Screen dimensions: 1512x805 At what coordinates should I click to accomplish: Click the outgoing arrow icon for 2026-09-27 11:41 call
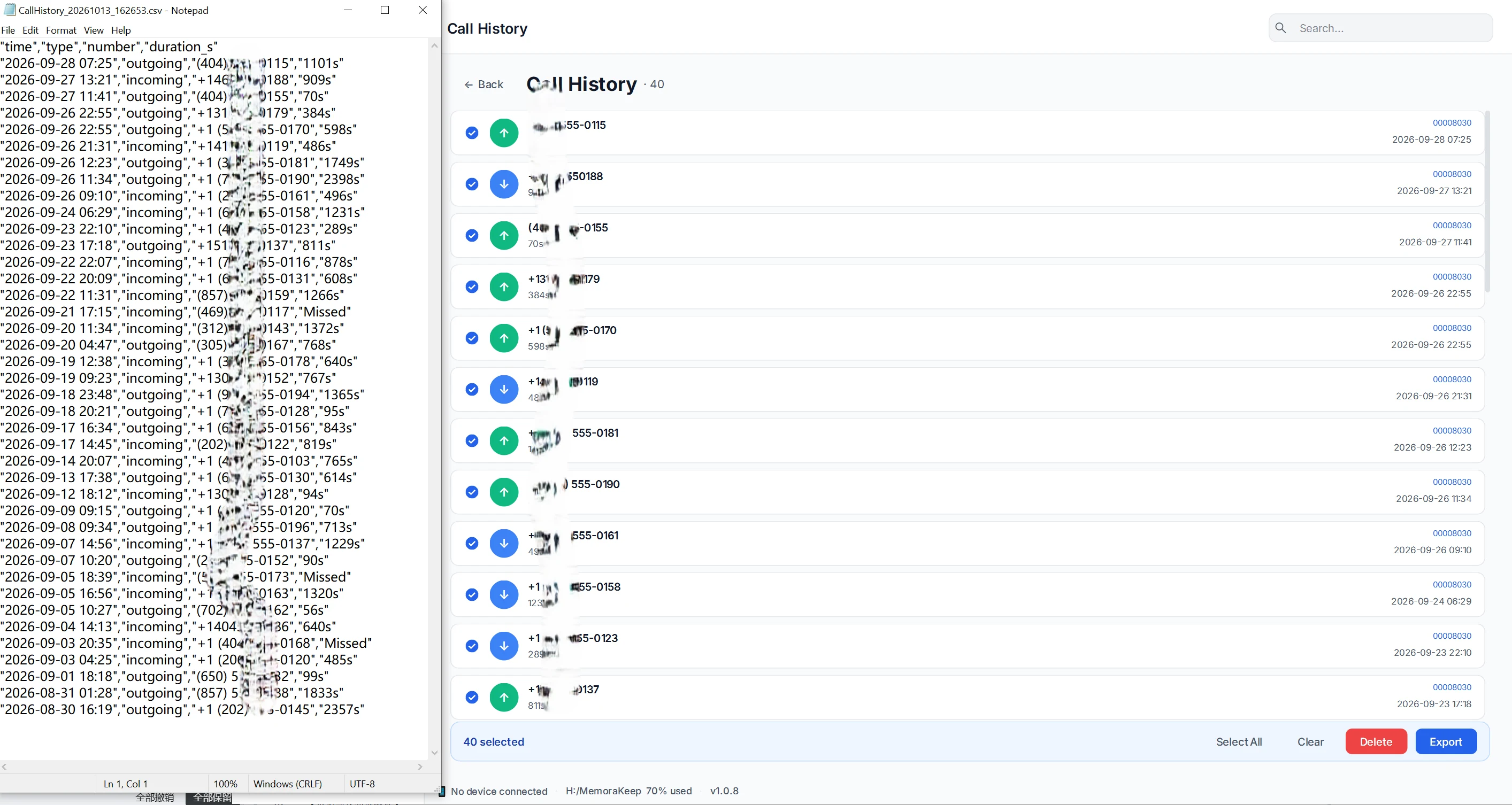pos(504,235)
